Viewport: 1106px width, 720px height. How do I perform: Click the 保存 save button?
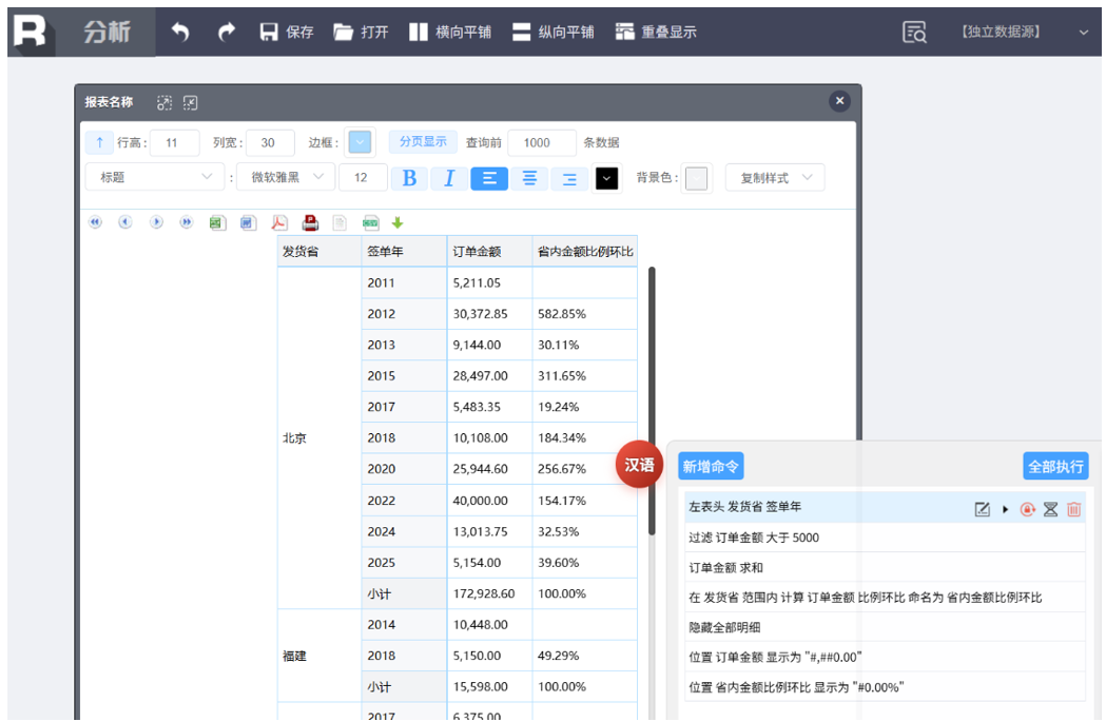(286, 32)
